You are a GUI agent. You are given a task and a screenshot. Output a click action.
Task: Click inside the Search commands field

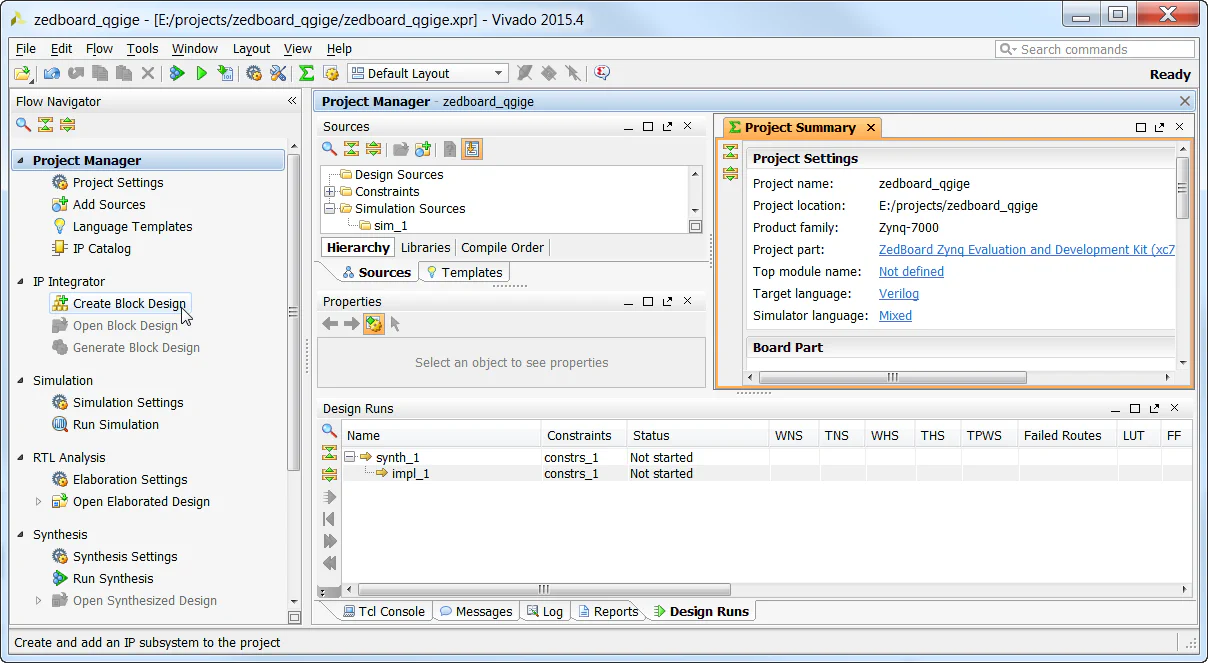coord(1095,48)
